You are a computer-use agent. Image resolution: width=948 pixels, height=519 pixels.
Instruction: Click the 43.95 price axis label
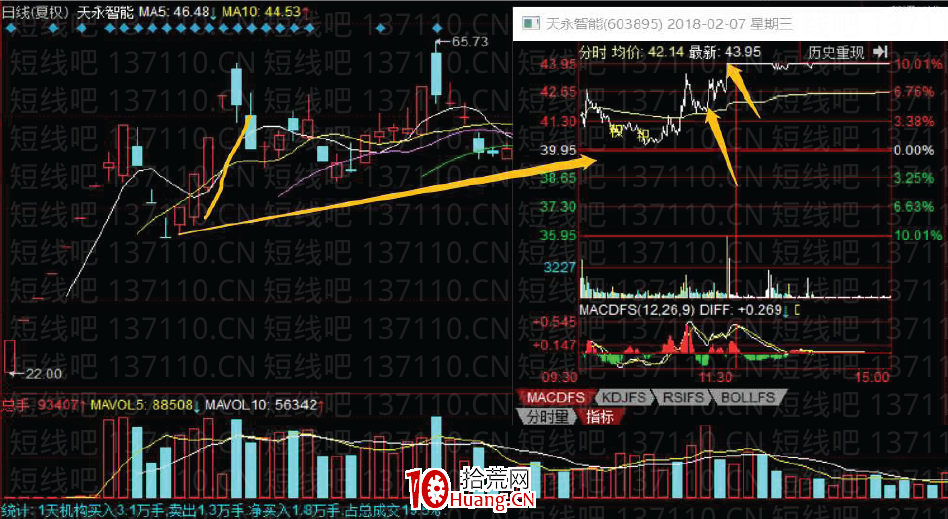(x=558, y=64)
